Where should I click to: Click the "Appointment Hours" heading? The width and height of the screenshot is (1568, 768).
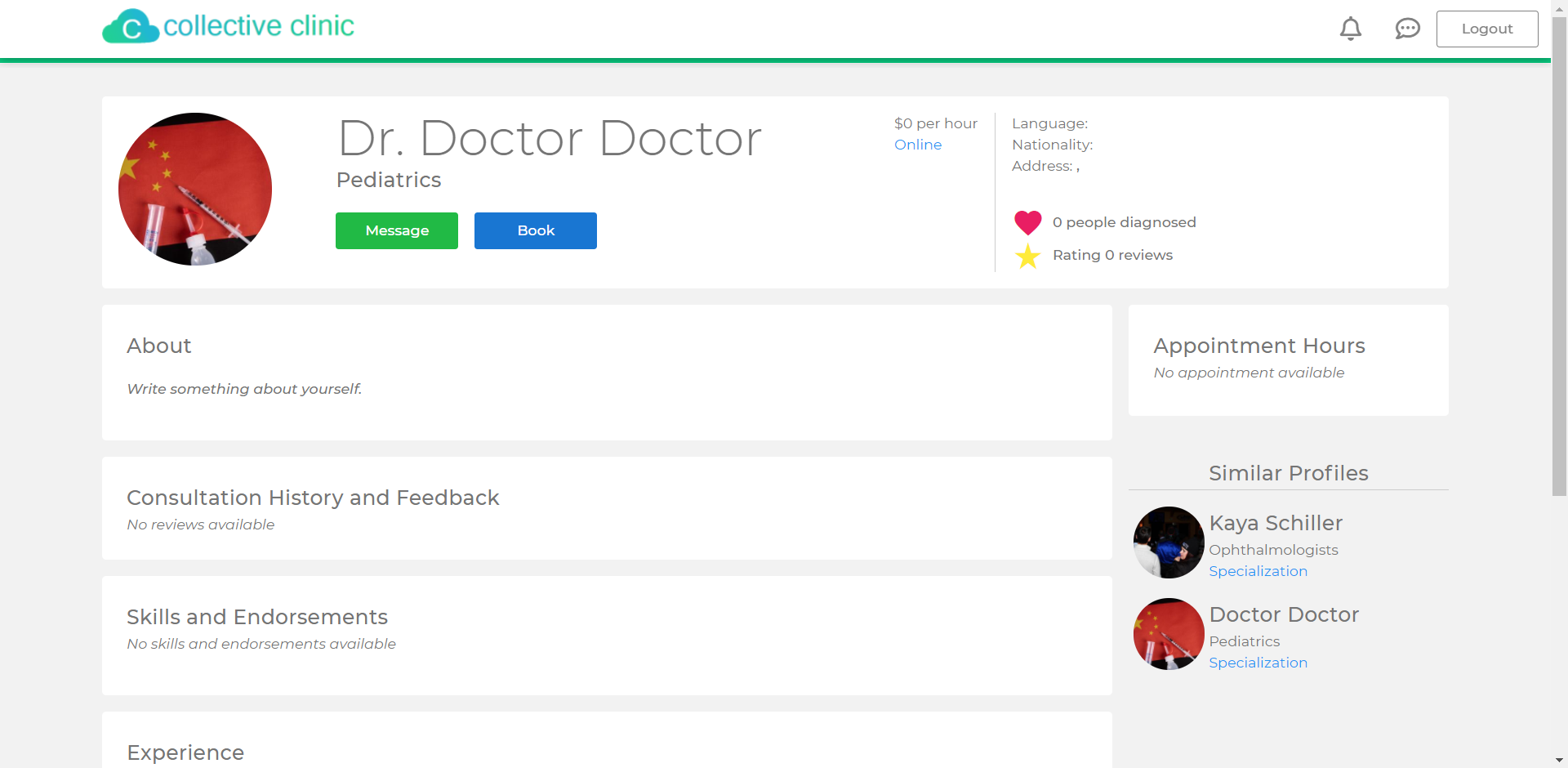tap(1259, 346)
